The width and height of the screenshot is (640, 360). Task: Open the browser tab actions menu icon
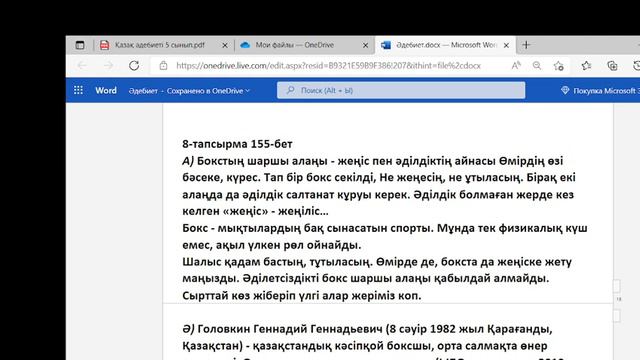pyautogui.click(x=80, y=45)
